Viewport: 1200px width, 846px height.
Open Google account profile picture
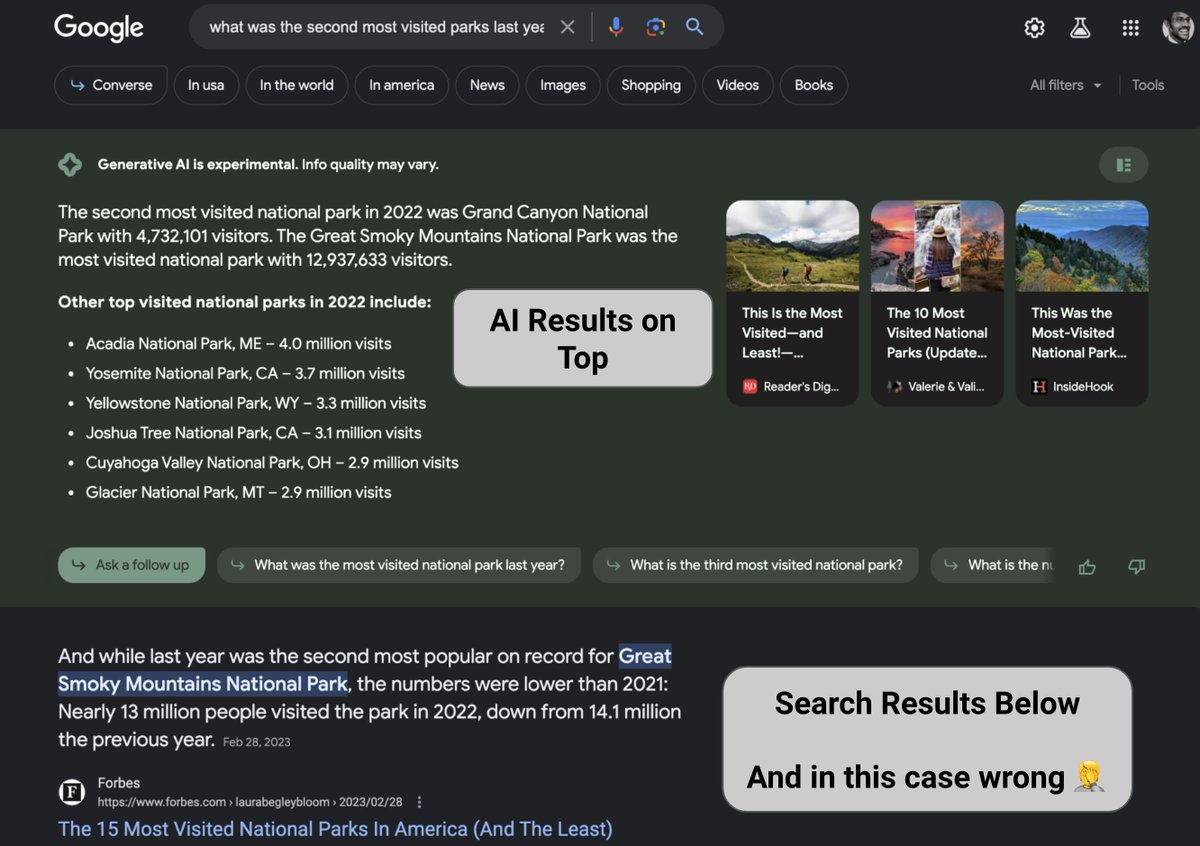1180,28
